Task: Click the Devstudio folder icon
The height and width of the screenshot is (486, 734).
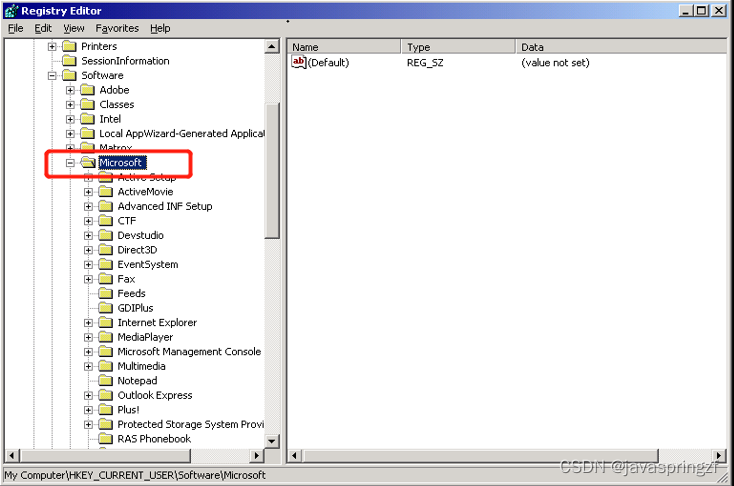Action: pos(106,235)
